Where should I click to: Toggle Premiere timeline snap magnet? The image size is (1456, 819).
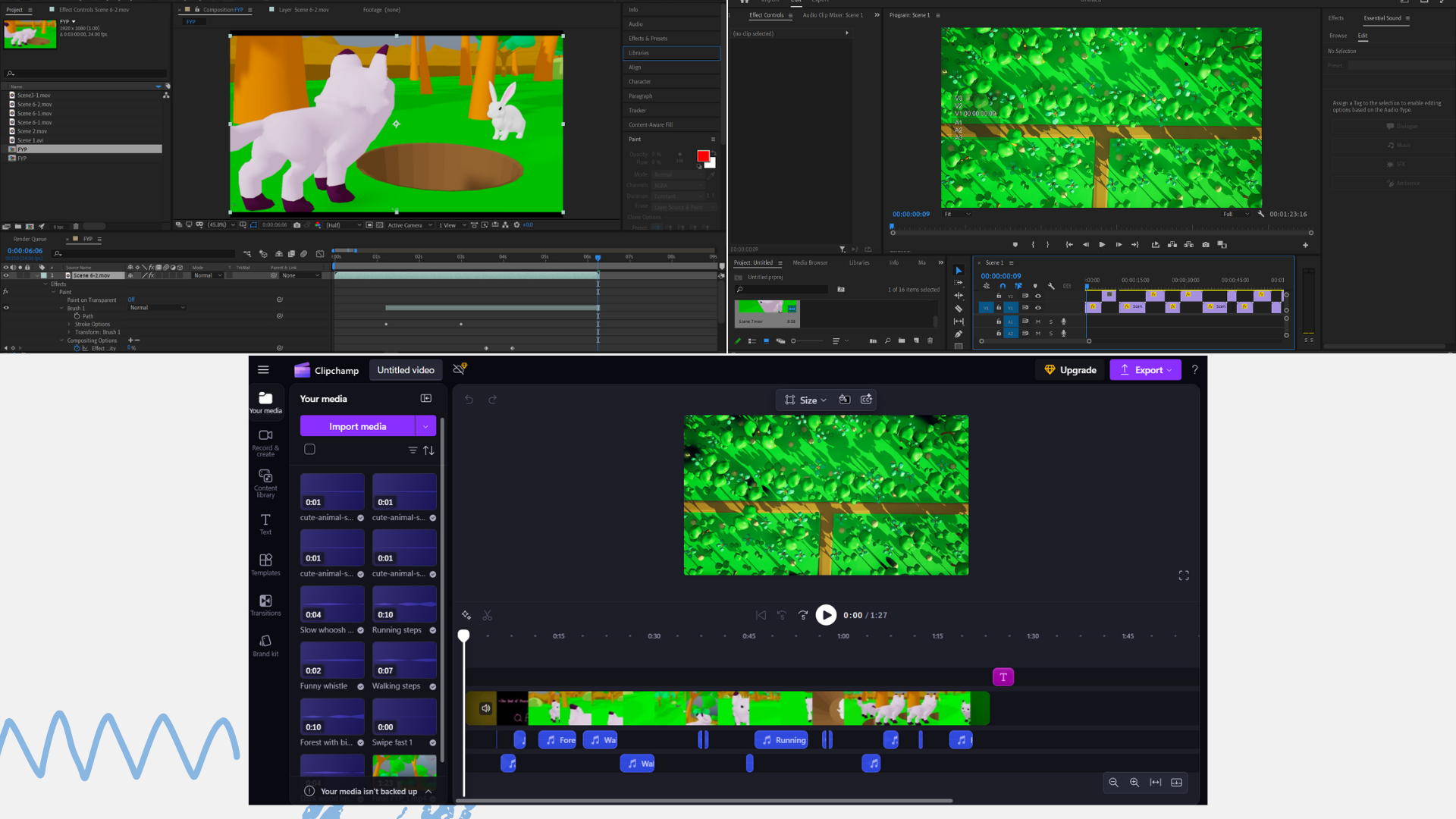[x=1003, y=286]
